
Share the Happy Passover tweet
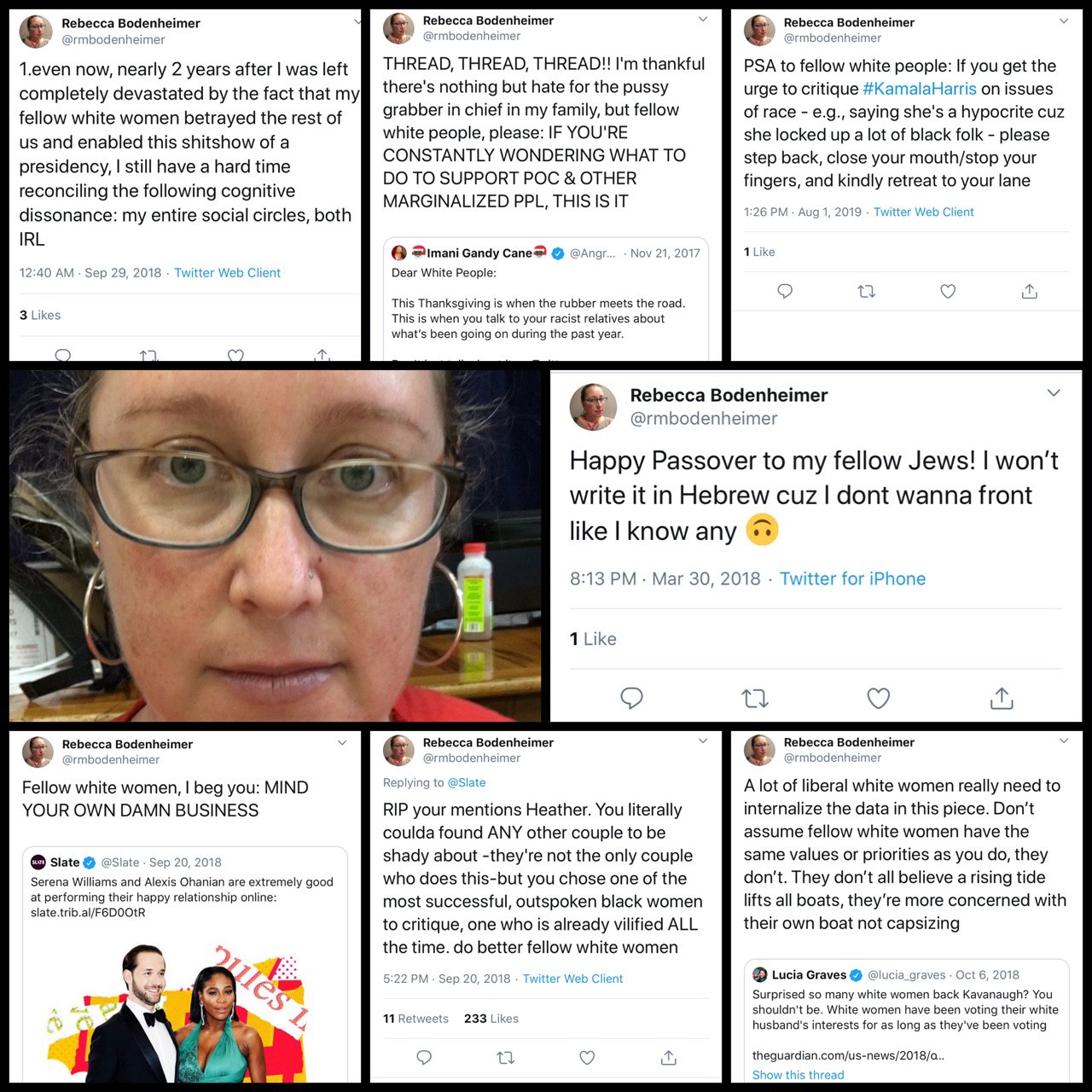[1002, 698]
